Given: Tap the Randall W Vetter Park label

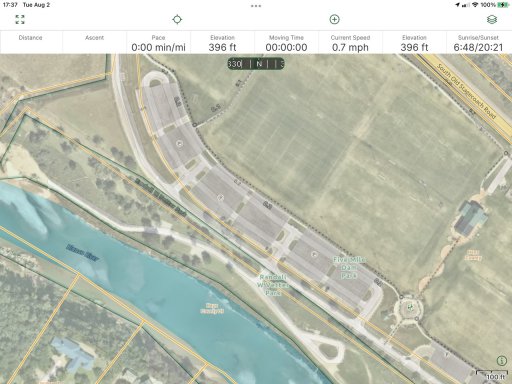Looking at the screenshot, I should click(273, 285).
